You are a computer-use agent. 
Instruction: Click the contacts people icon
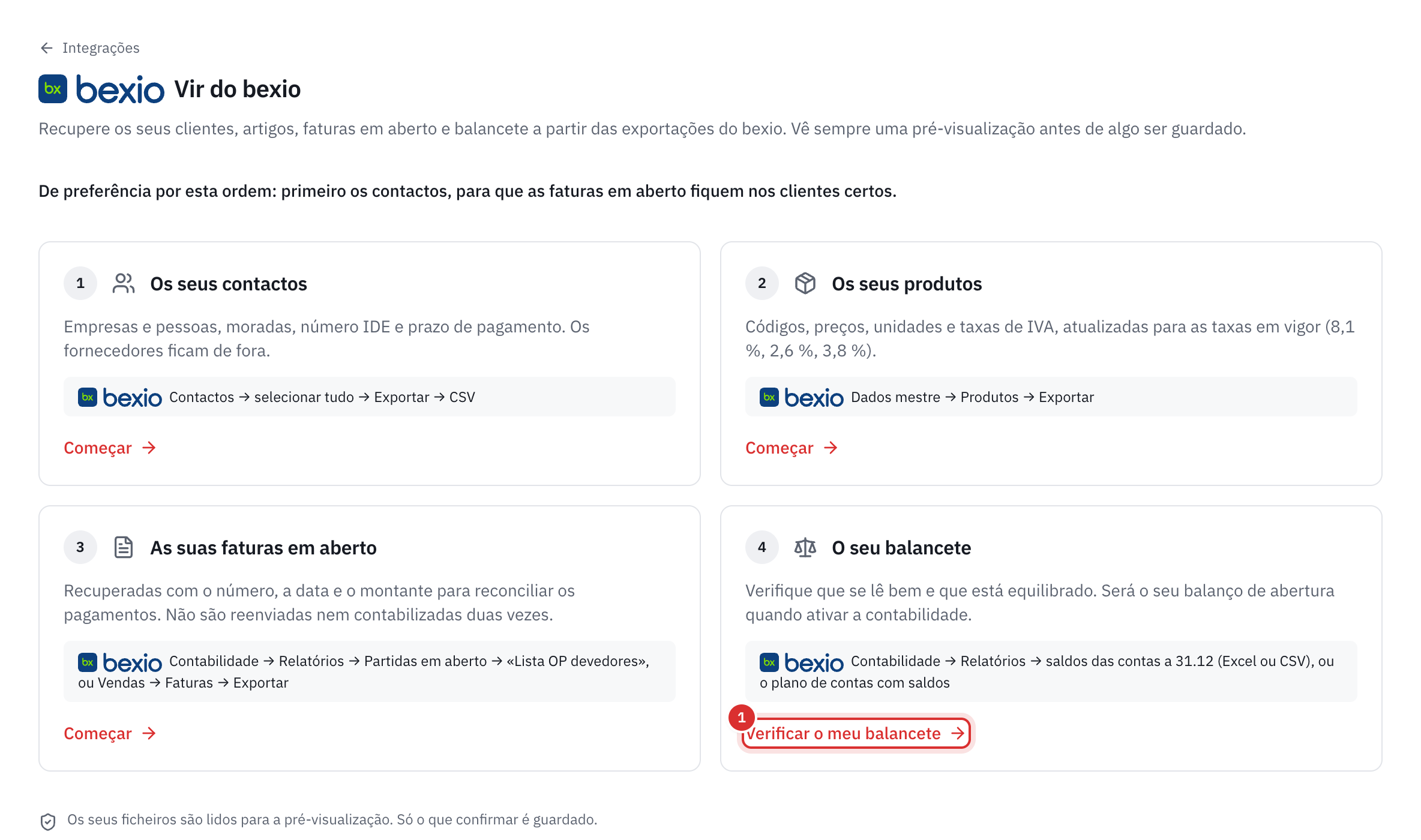coord(124,284)
